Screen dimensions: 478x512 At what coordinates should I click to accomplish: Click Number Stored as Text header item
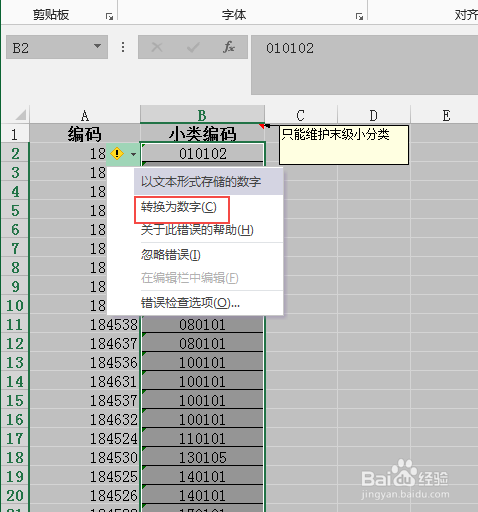click(x=208, y=182)
